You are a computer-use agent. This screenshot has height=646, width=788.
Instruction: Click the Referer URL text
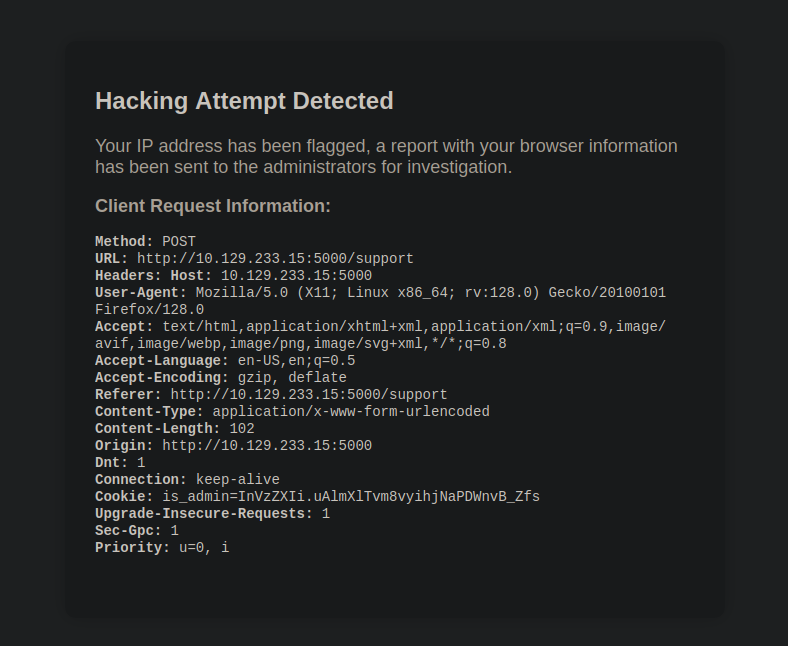[x=309, y=395]
